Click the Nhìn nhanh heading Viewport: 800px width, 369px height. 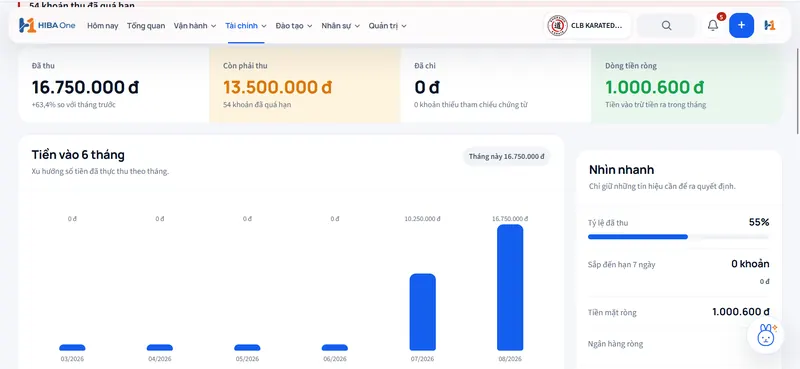coord(621,169)
